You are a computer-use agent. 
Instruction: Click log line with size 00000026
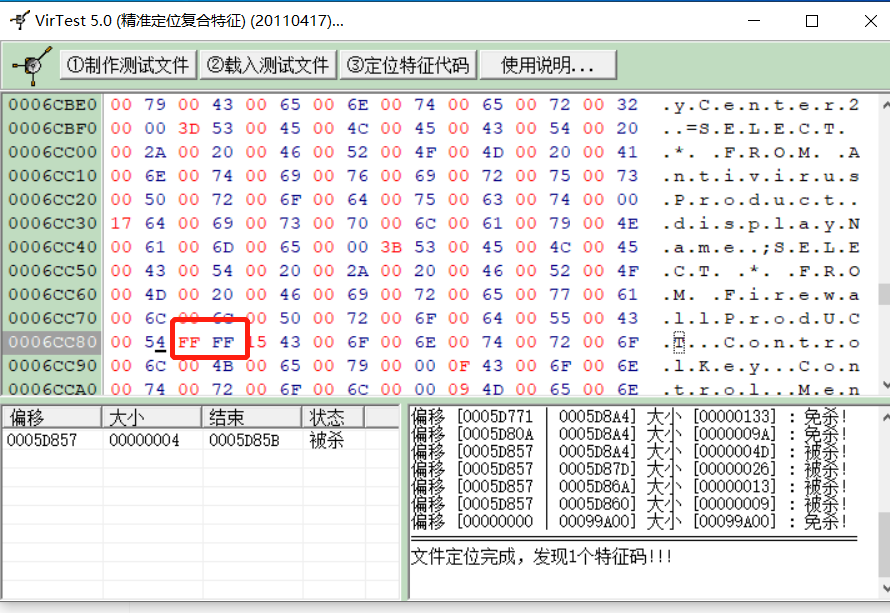pyautogui.click(x=629, y=469)
